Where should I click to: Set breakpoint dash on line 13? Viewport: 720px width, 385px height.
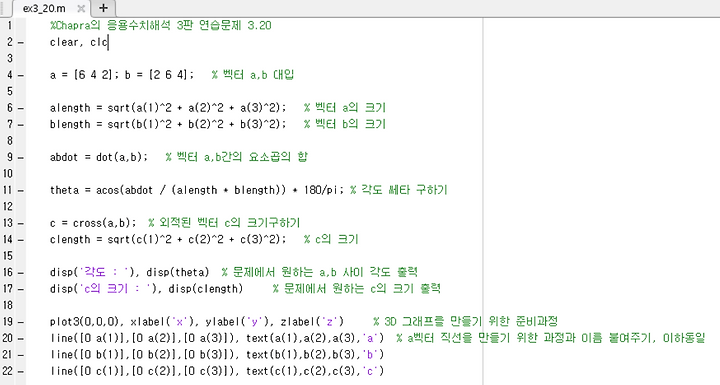point(21,223)
